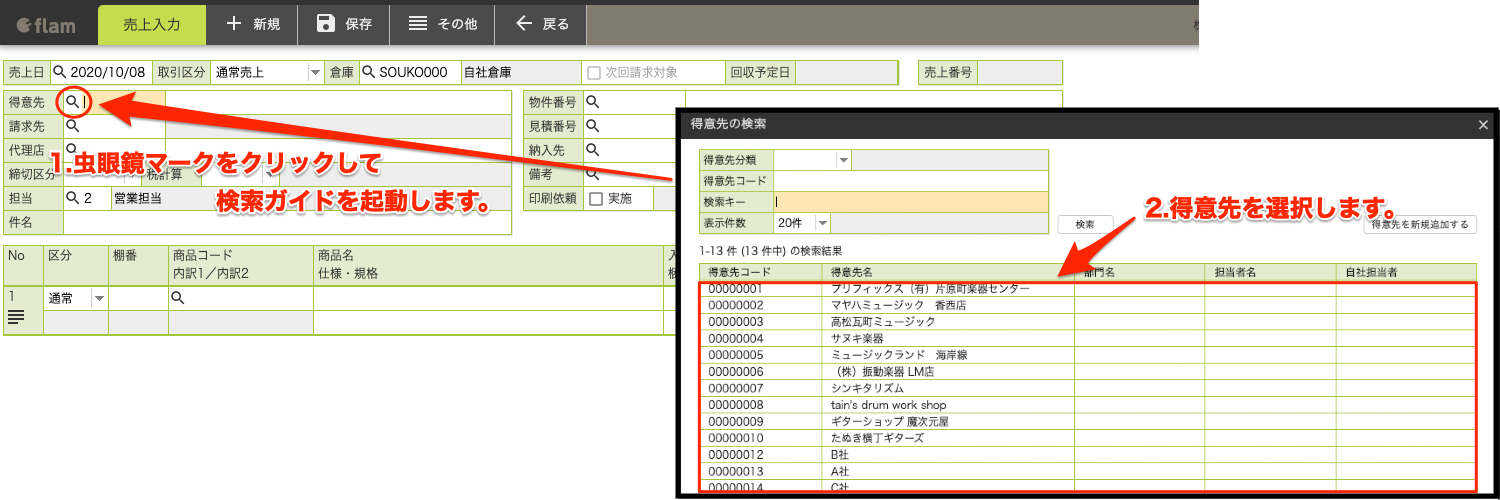The height and width of the screenshot is (500, 1500).
Task: Select 高松瓦町ミュージック row
Action: pyautogui.click(x=1088, y=322)
